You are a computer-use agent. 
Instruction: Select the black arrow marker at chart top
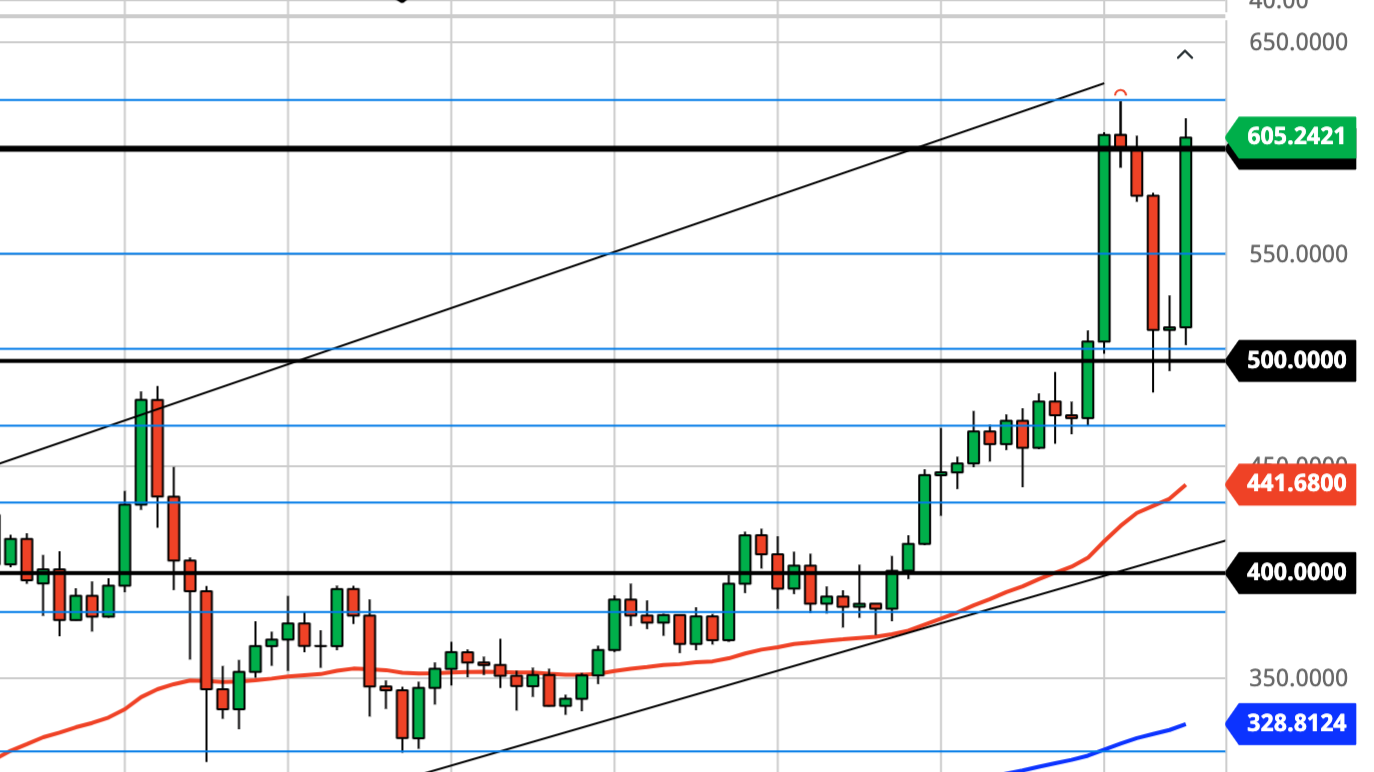click(x=400, y=3)
